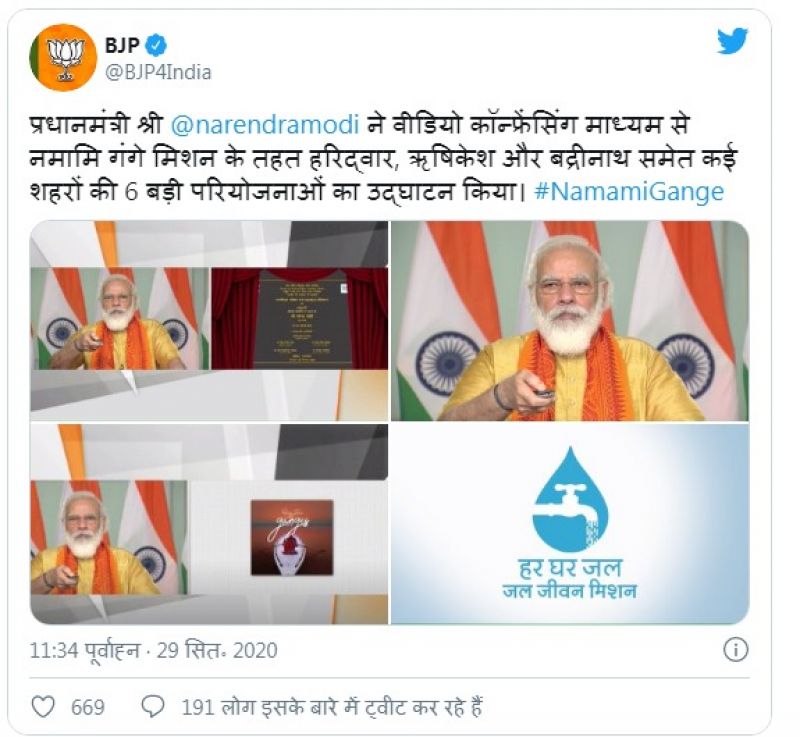Open the @BJP4India handle
800x737 pixels.
click(158, 72)
